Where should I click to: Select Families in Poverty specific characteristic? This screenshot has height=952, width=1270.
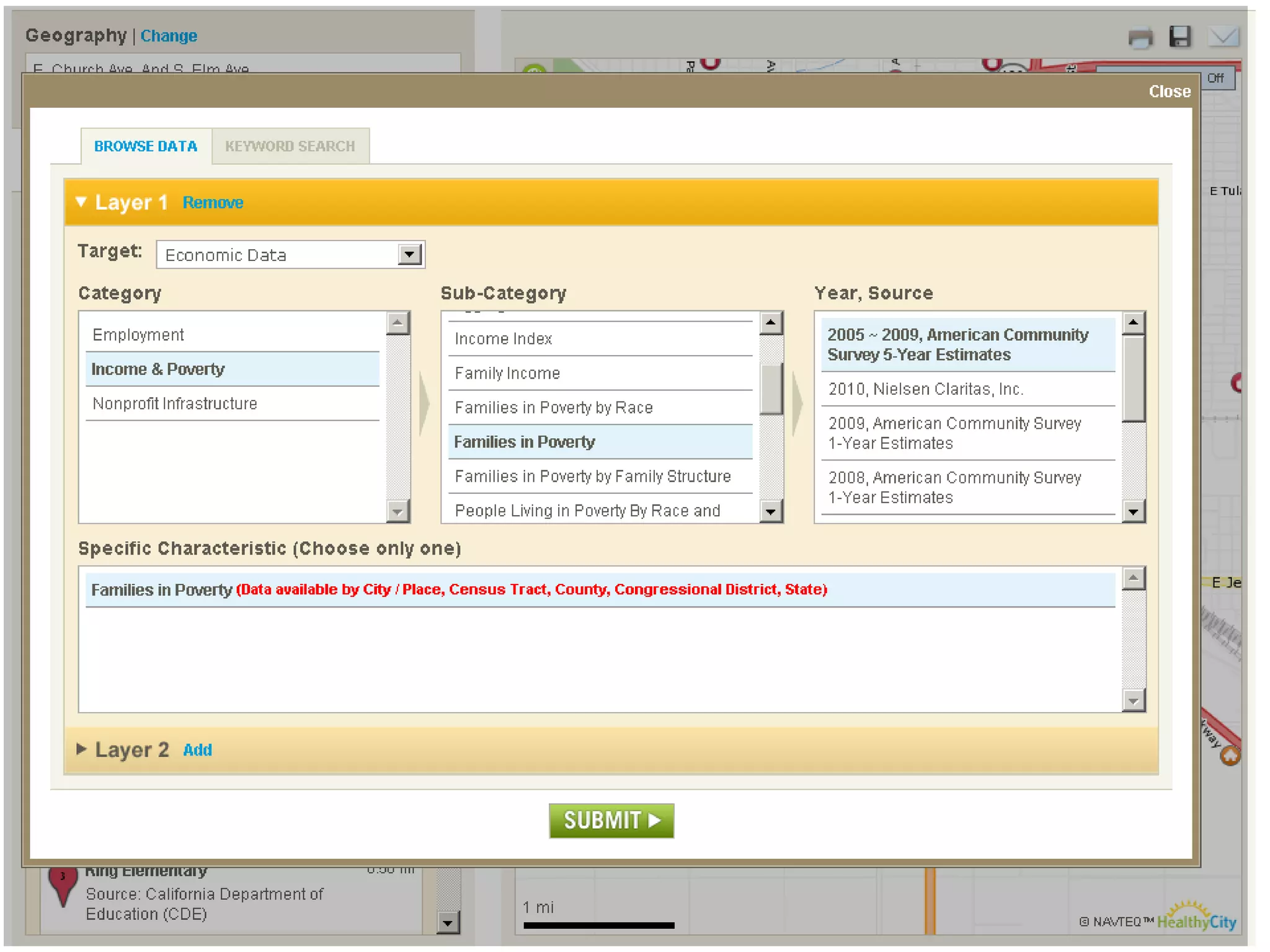coord(161,589)
